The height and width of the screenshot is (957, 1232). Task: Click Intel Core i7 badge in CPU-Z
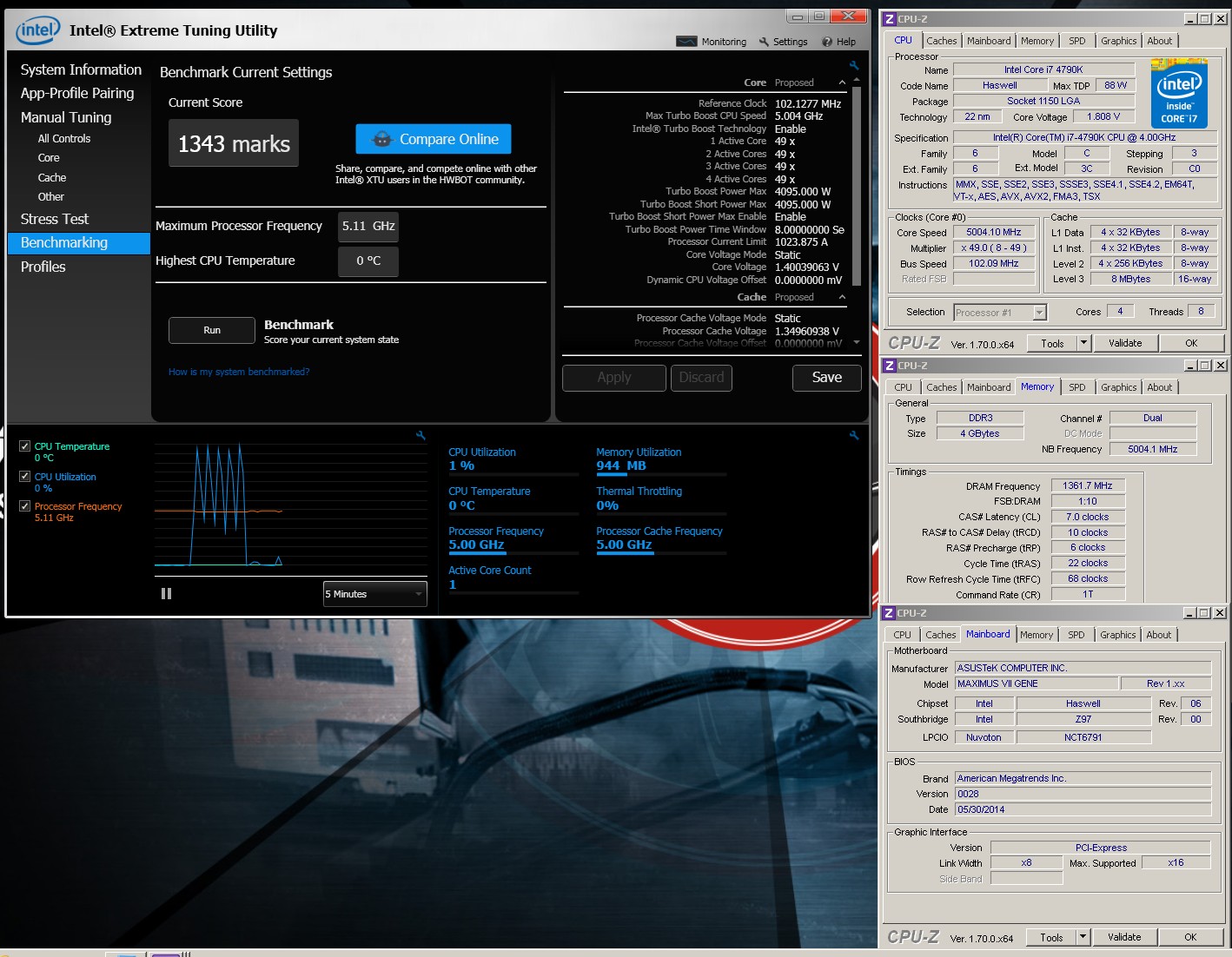coord(1179,94)
